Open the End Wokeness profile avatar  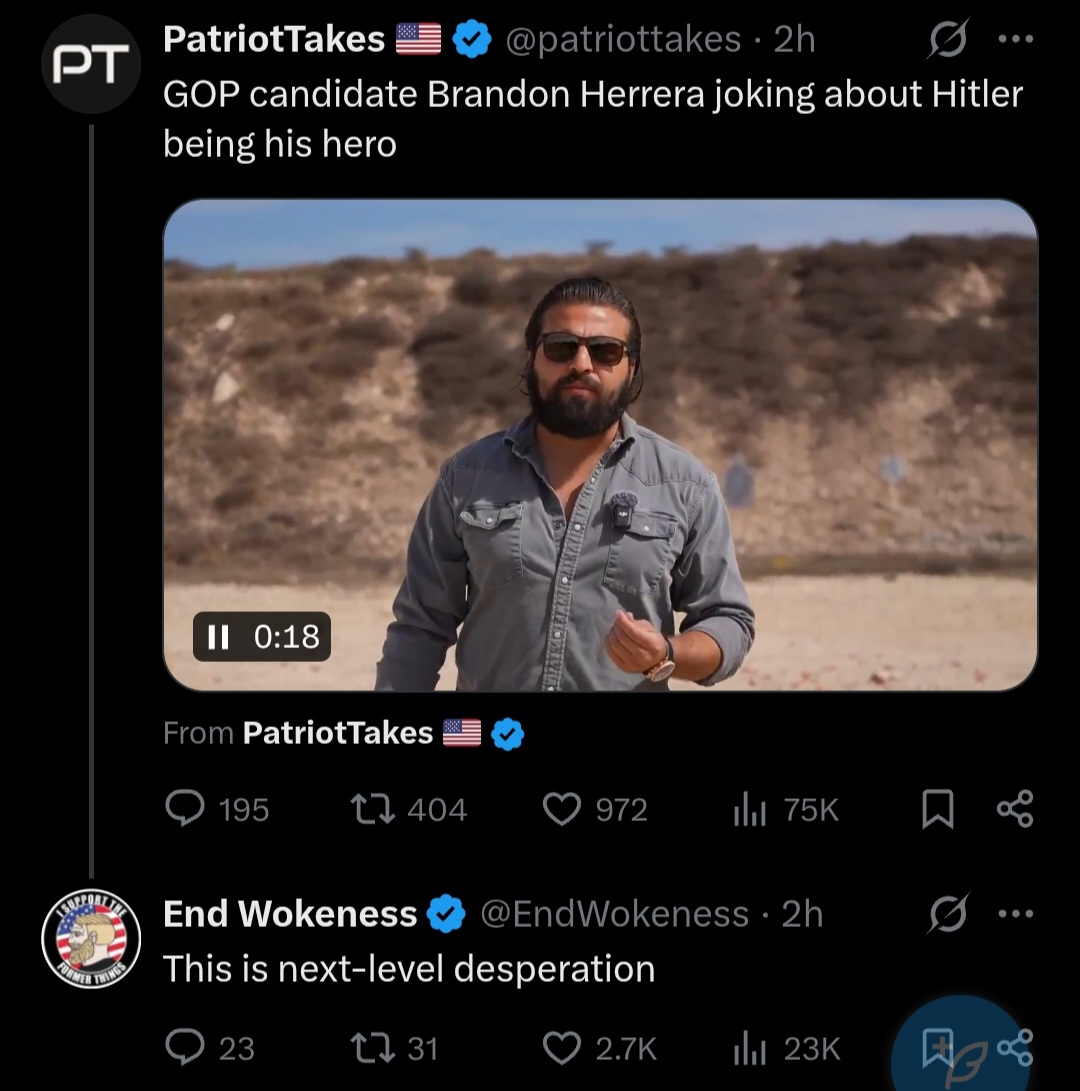[x=91, y=938]
